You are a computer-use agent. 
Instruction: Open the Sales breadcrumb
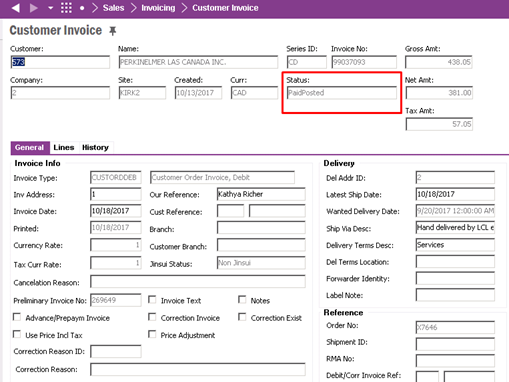113,8
